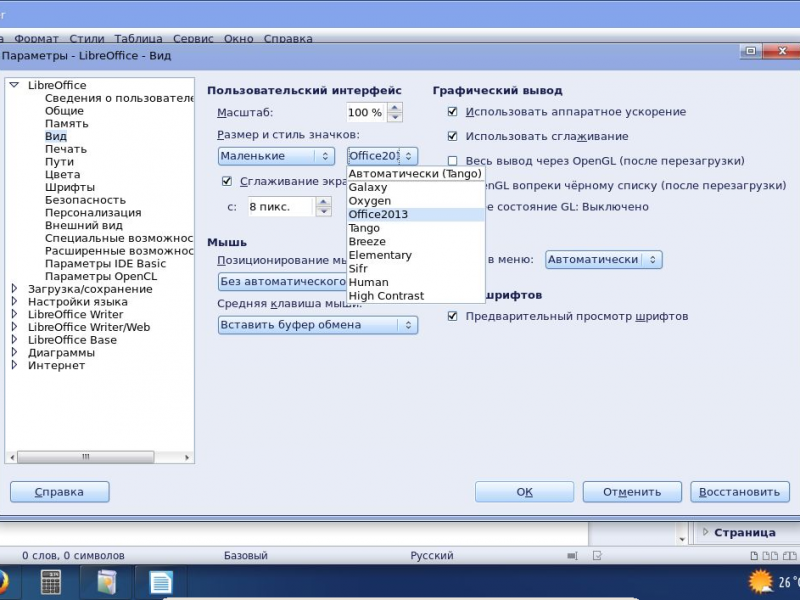Expand the LibreOffice Base node
Screen dimensions: 800x600
[14, 340]
